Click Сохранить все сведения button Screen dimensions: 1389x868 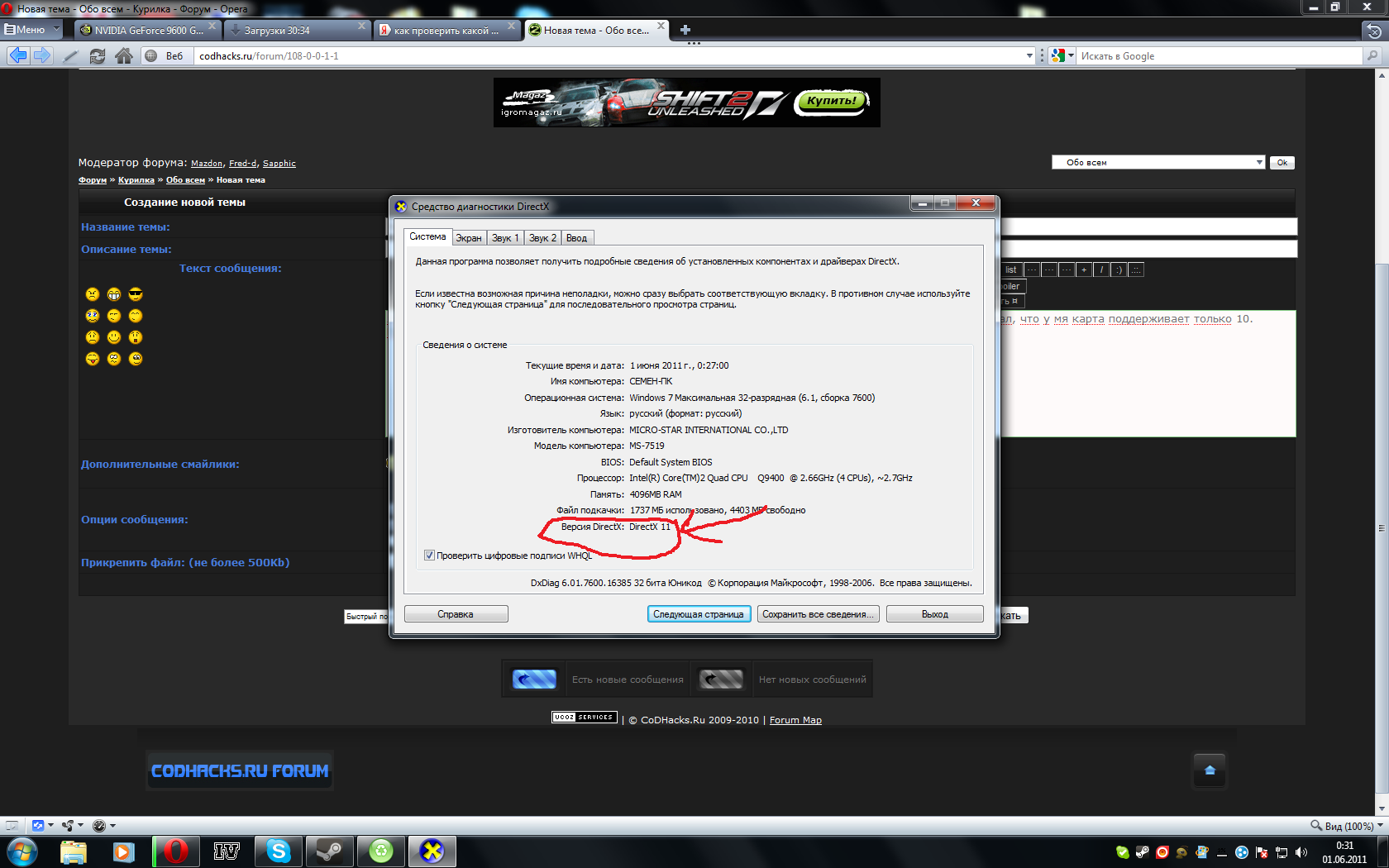coord(818,614)
